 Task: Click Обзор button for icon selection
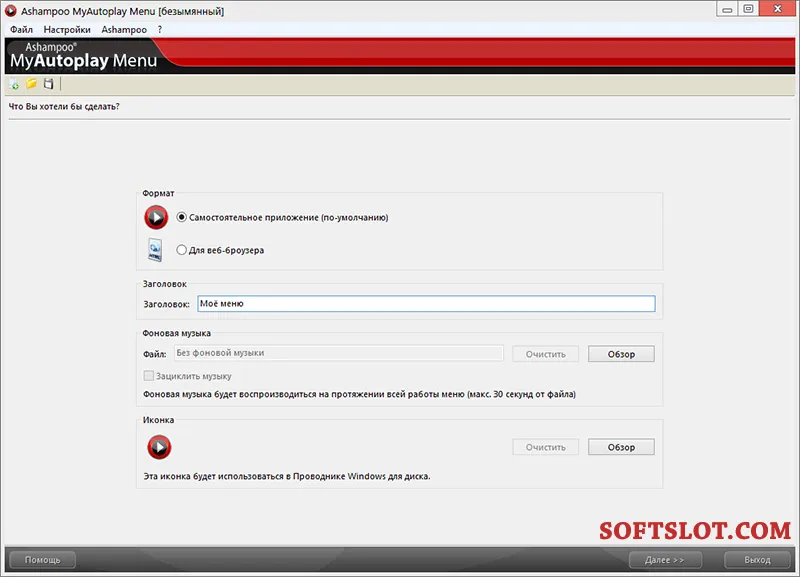pyautogui.click(x=621, y=447)
